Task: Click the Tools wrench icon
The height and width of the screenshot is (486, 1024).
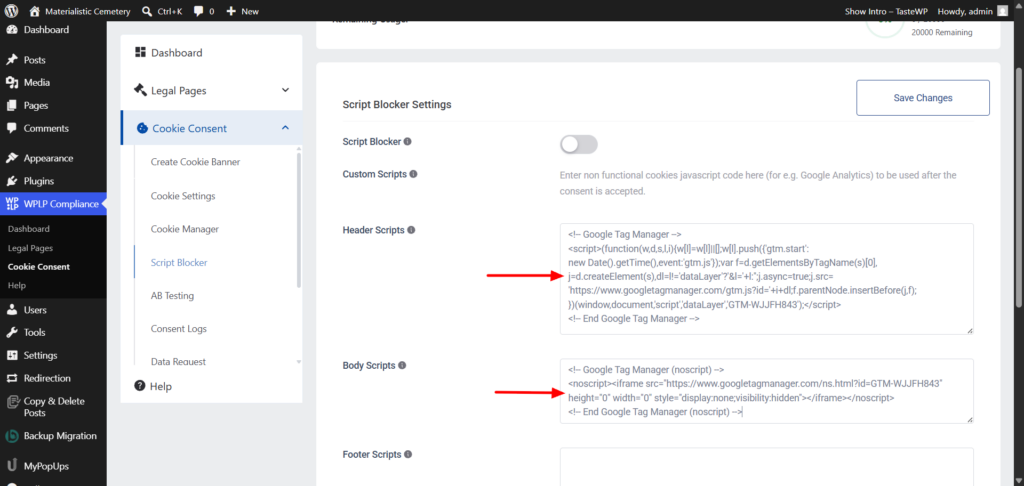Action: 11,332
